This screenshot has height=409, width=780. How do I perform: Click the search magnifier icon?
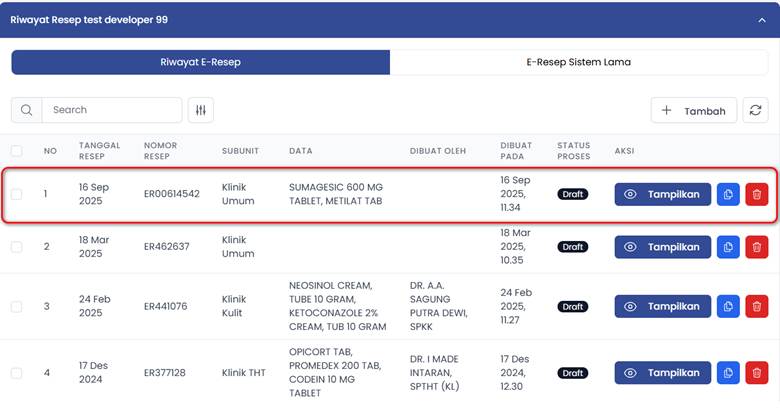point(26,110)
